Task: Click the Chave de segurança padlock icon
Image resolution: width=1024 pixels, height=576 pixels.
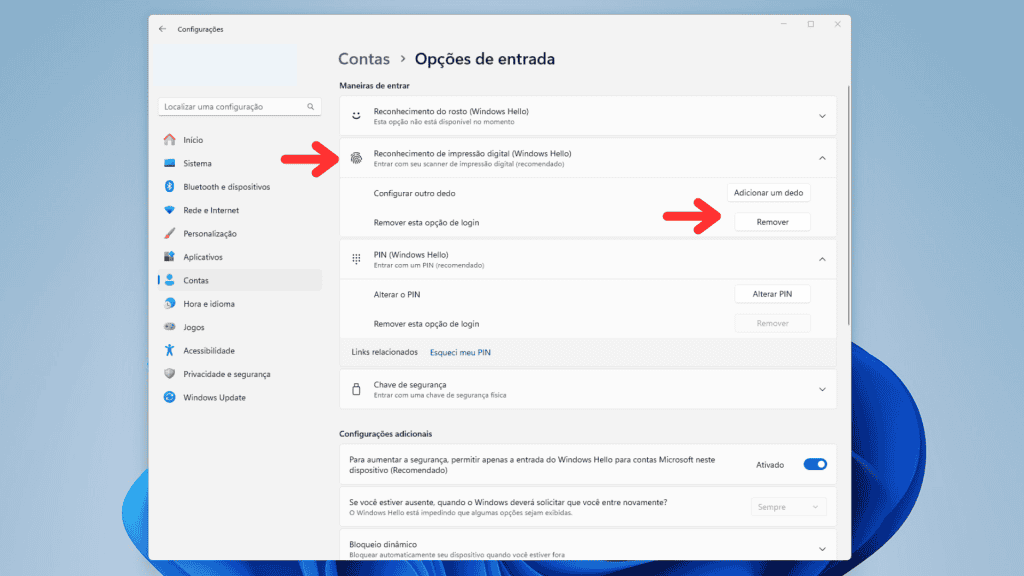Action: point(356,390)
